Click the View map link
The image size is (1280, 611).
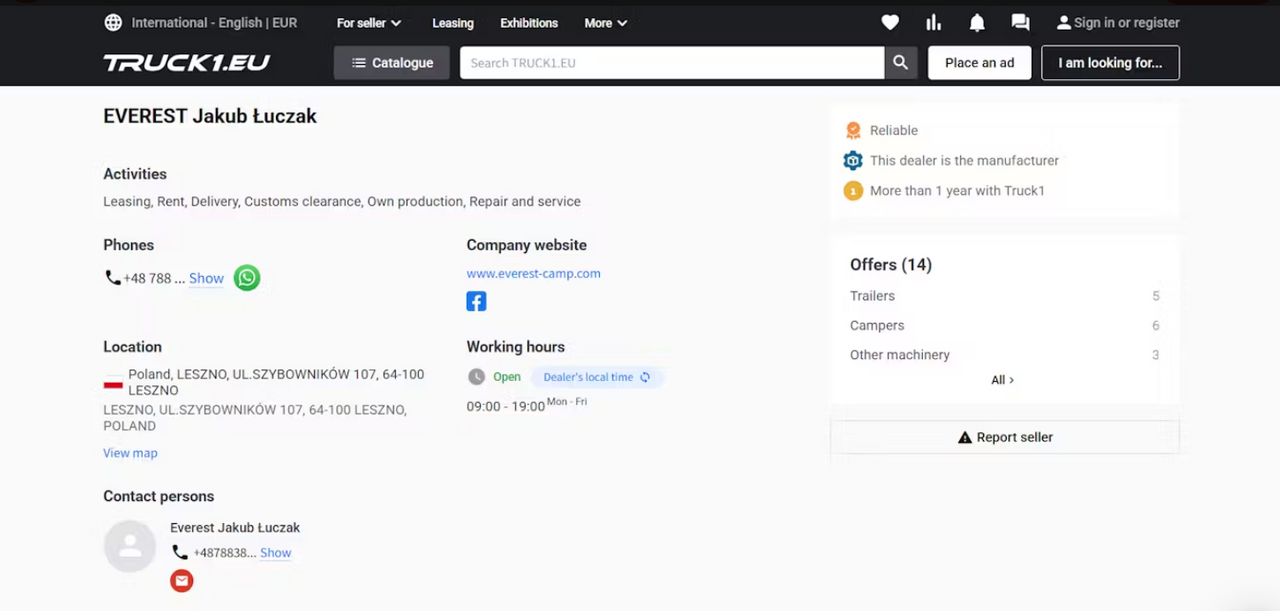click(x=130, y=453)
